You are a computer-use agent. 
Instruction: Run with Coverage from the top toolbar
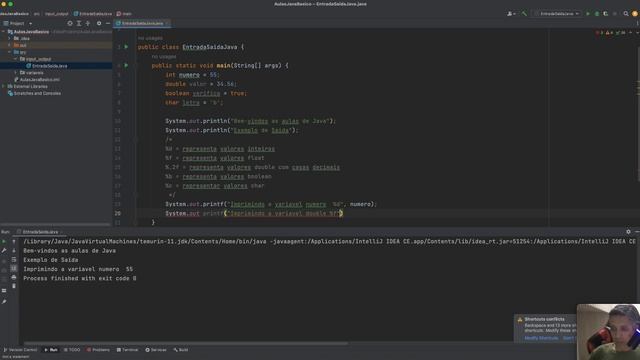(x=606, y=14)
